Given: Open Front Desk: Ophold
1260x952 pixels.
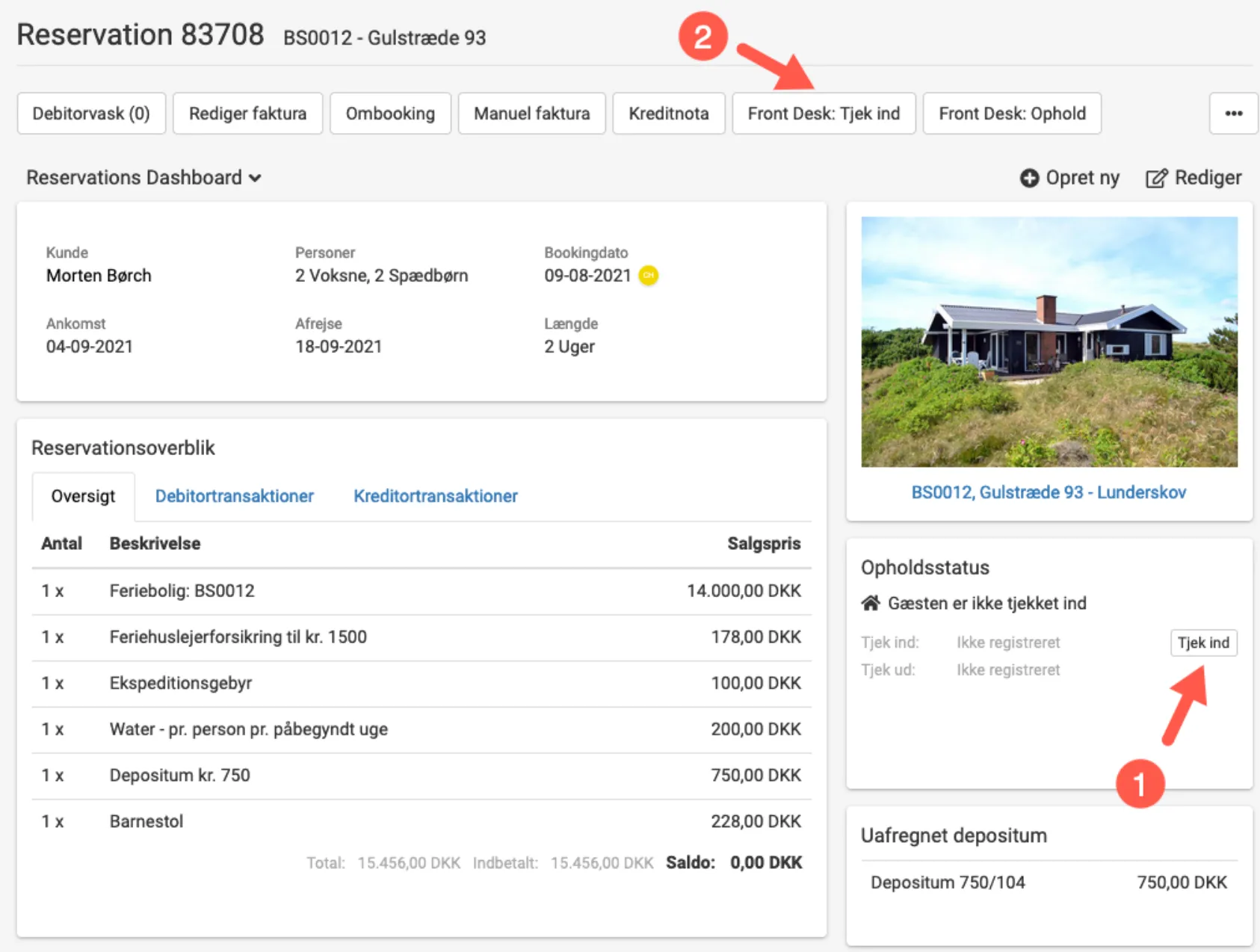Looking at the screenshot, I should point(1011,114).
